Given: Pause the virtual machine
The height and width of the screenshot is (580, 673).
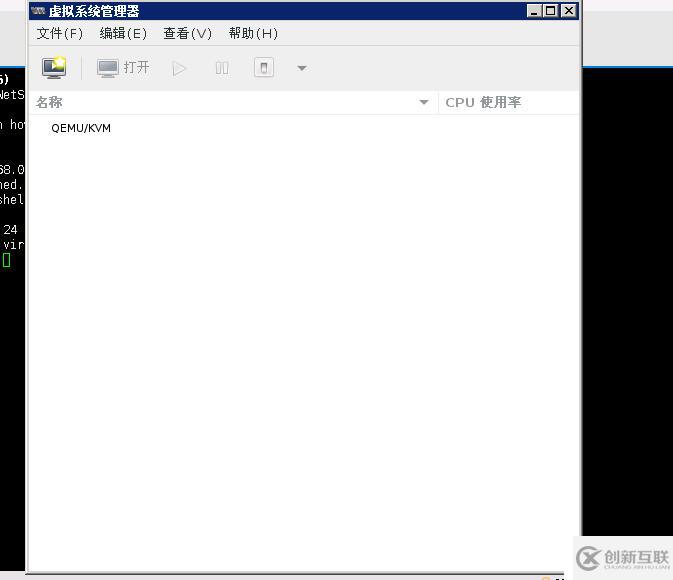Looking at the screenshot, I should 222,68.
